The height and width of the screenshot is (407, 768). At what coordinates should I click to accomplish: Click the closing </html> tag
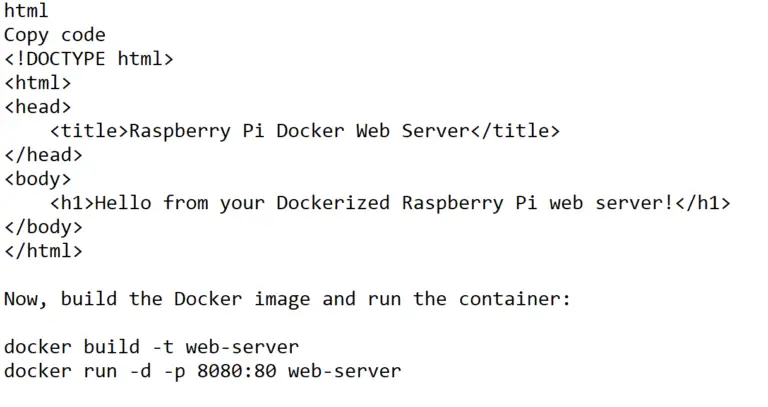pyautogui.click(x=44, y=251)
